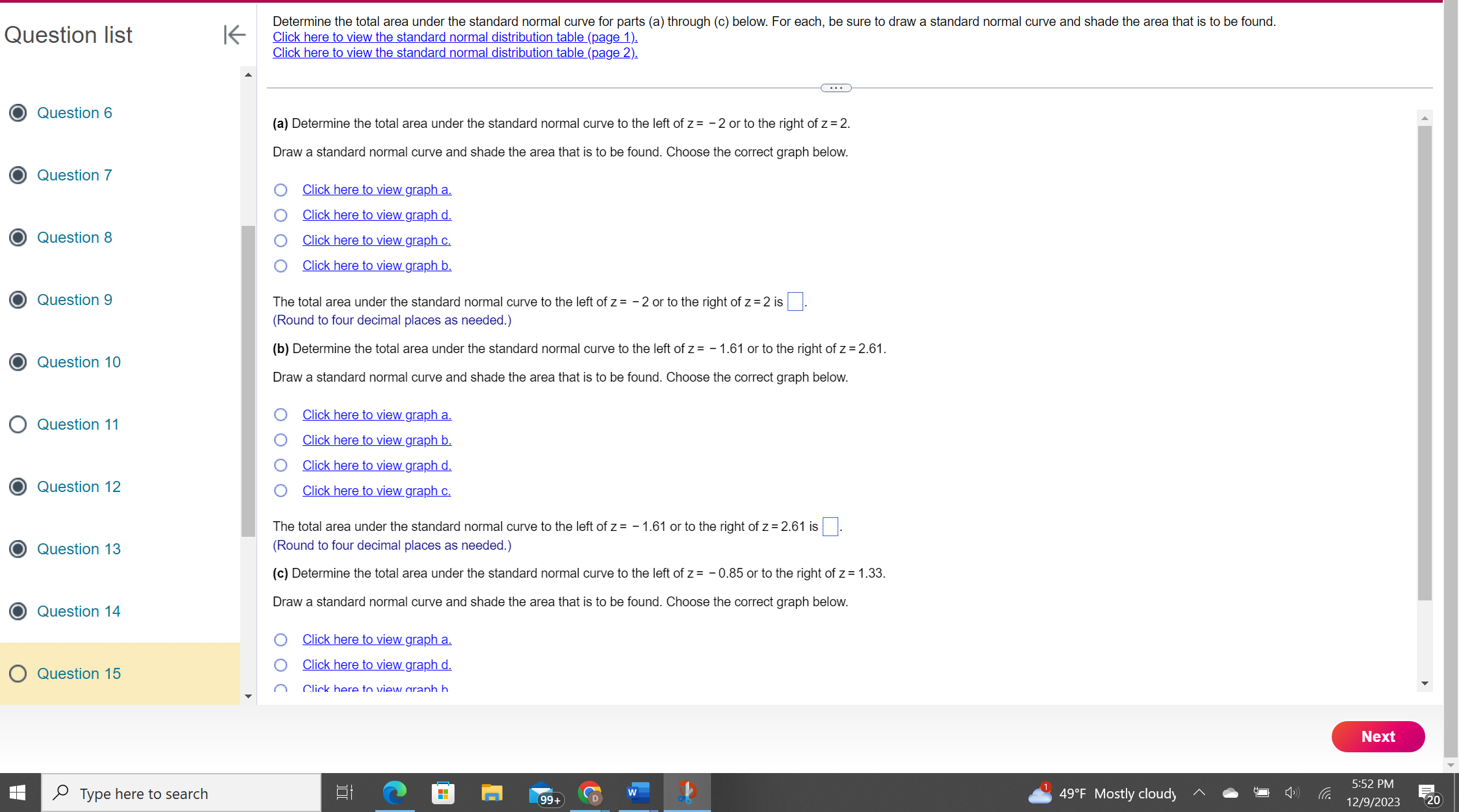Collapse the Question list panel
Screen dimensions: 1459x812
pos(234,34)
